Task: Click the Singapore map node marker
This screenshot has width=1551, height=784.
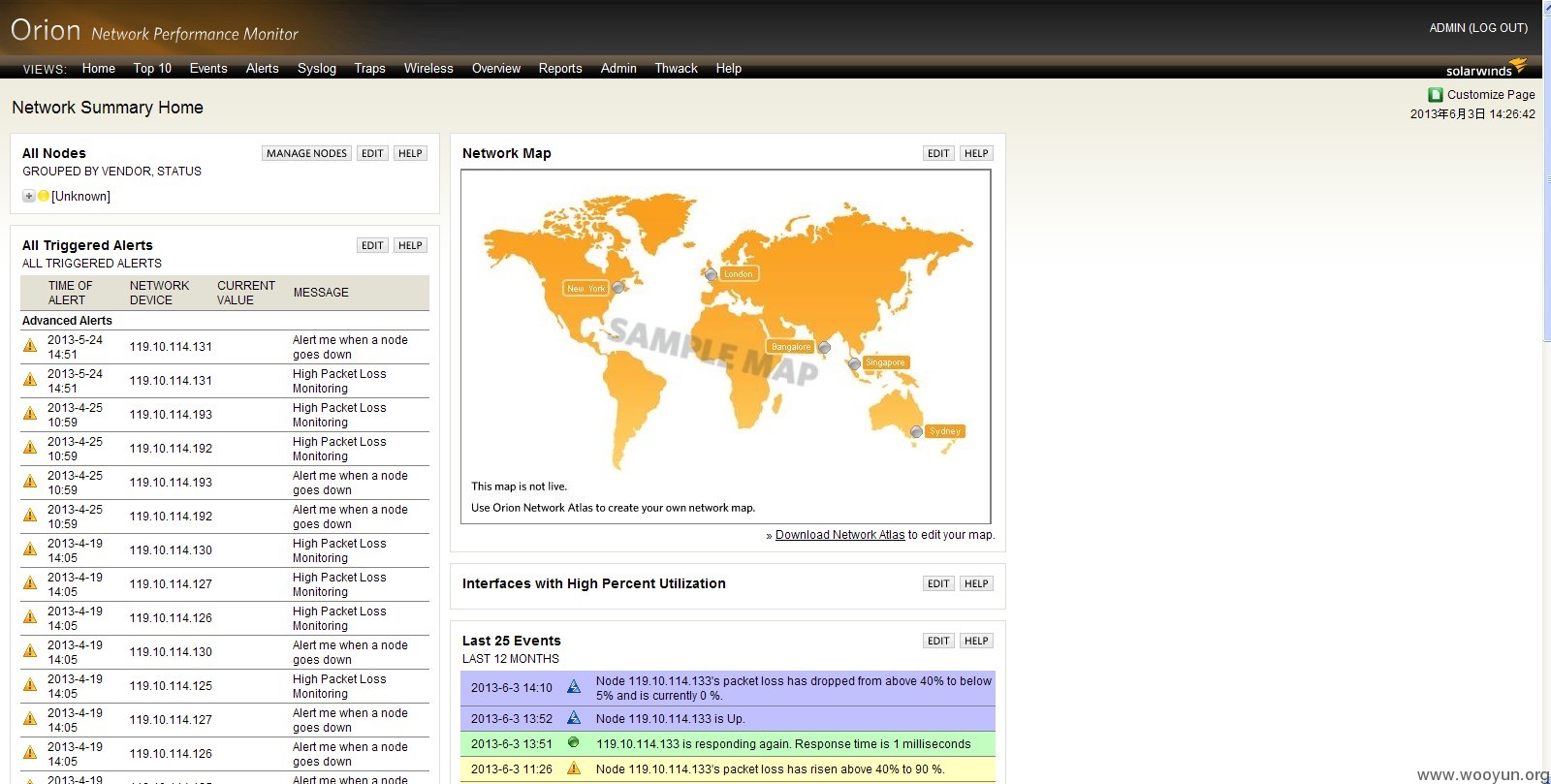Action: (x=854, y=364)
